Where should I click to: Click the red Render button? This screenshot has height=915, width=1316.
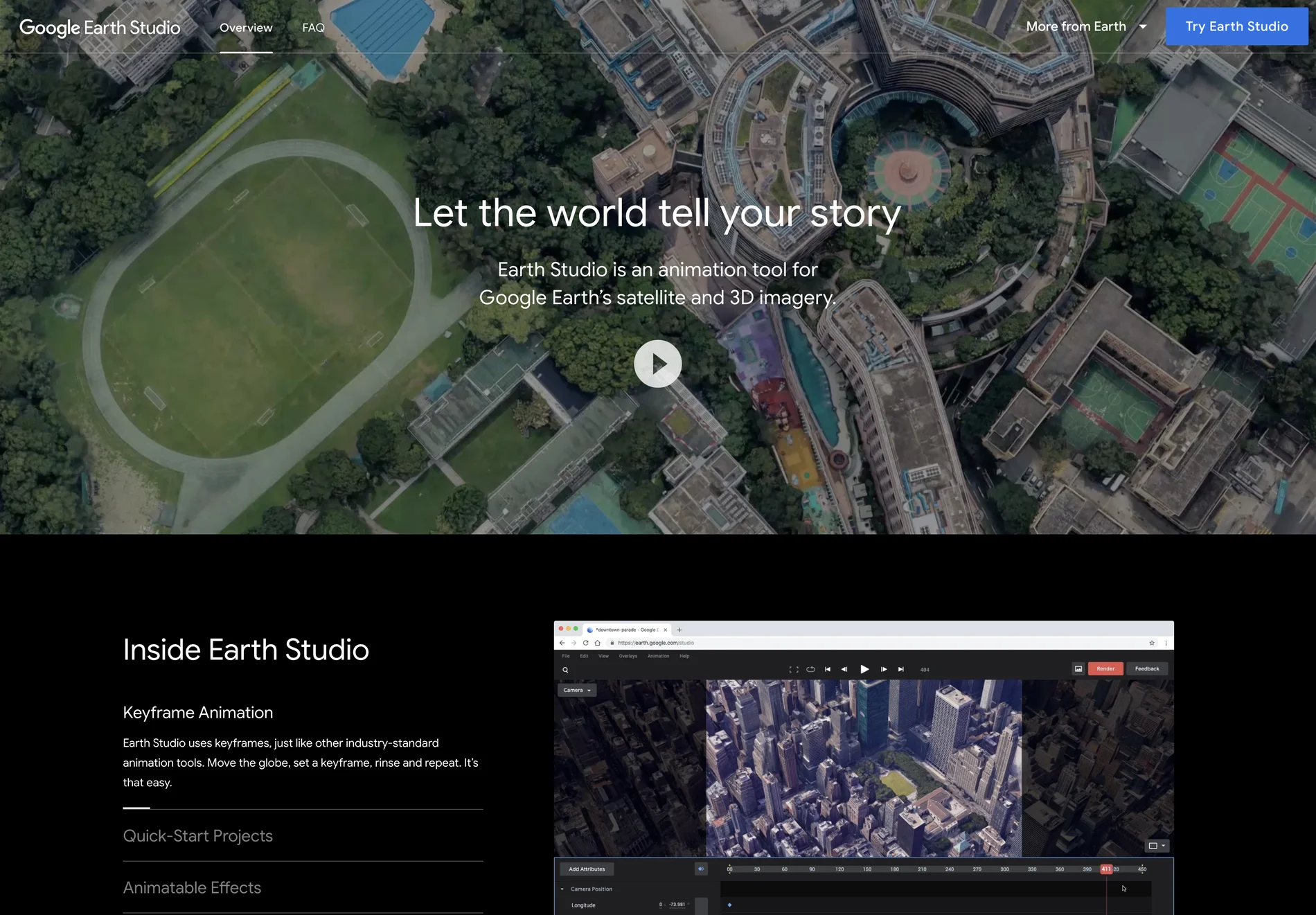(1105, 668)
